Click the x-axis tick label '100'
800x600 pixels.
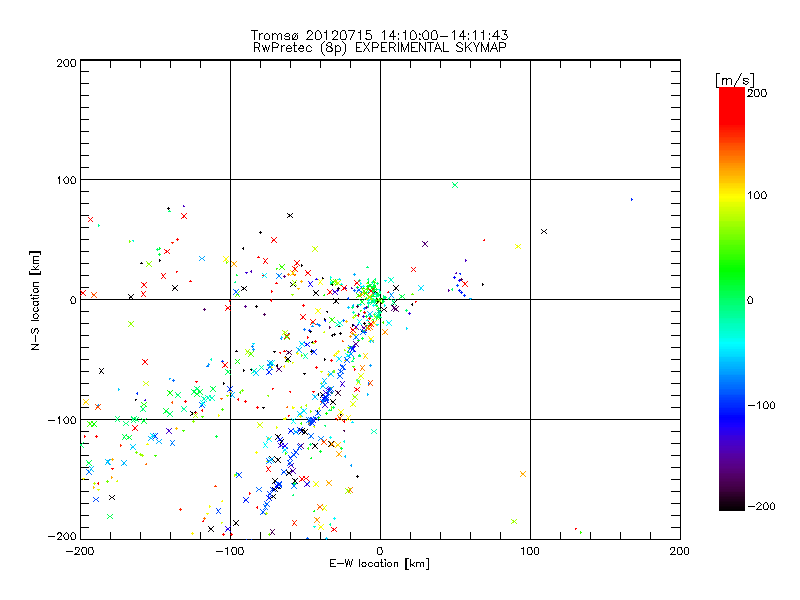[x=530, y=551]
